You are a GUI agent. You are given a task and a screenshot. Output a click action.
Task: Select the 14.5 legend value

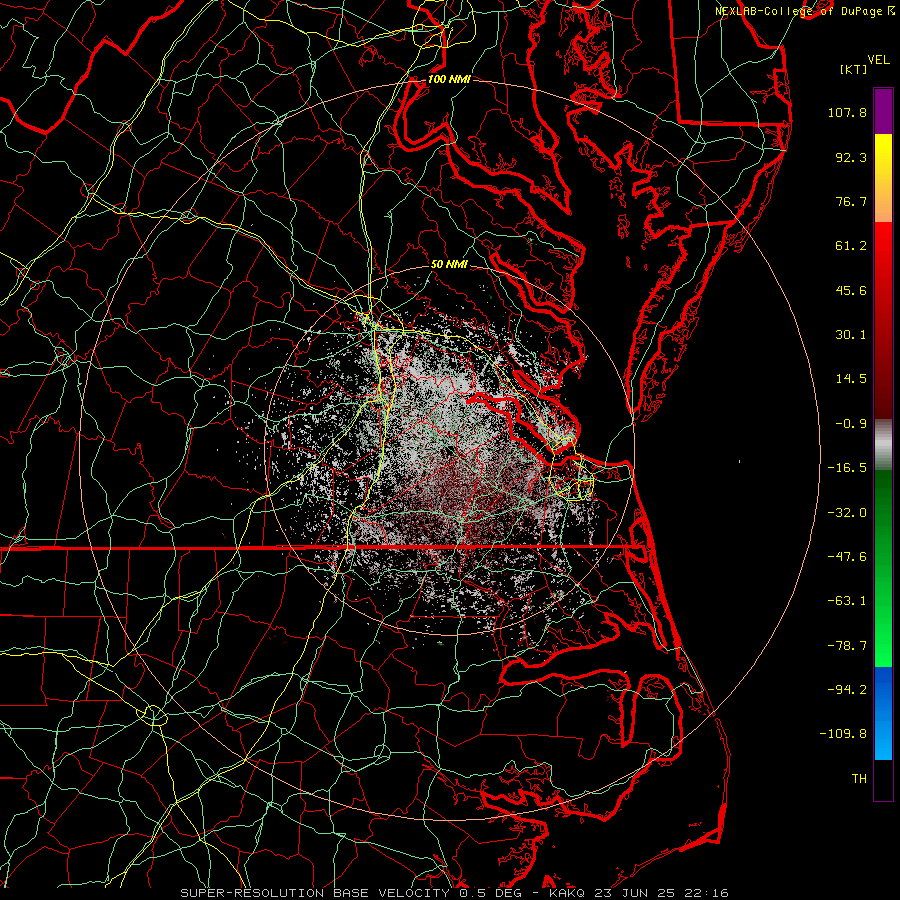(x=851, y=379)
